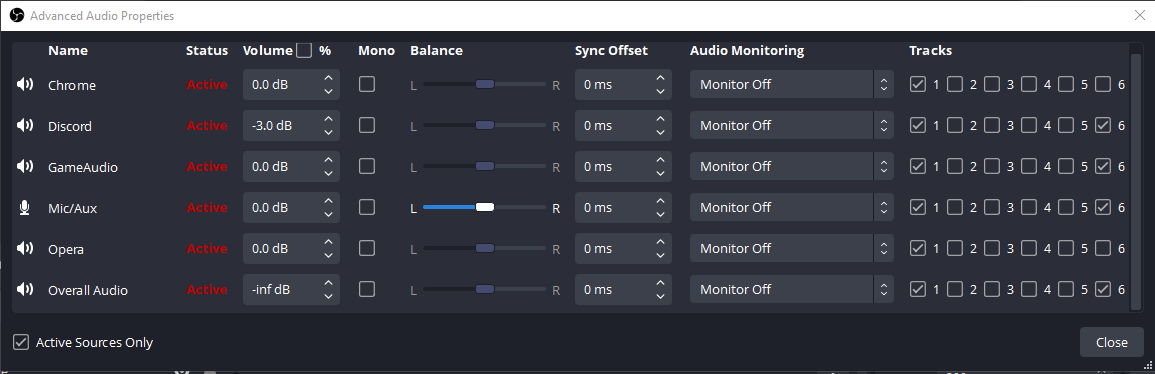The height and width of the screenshot is (374, 1155).
Task: Mute the Discord source speaker icon
Action: coord(25,126)
